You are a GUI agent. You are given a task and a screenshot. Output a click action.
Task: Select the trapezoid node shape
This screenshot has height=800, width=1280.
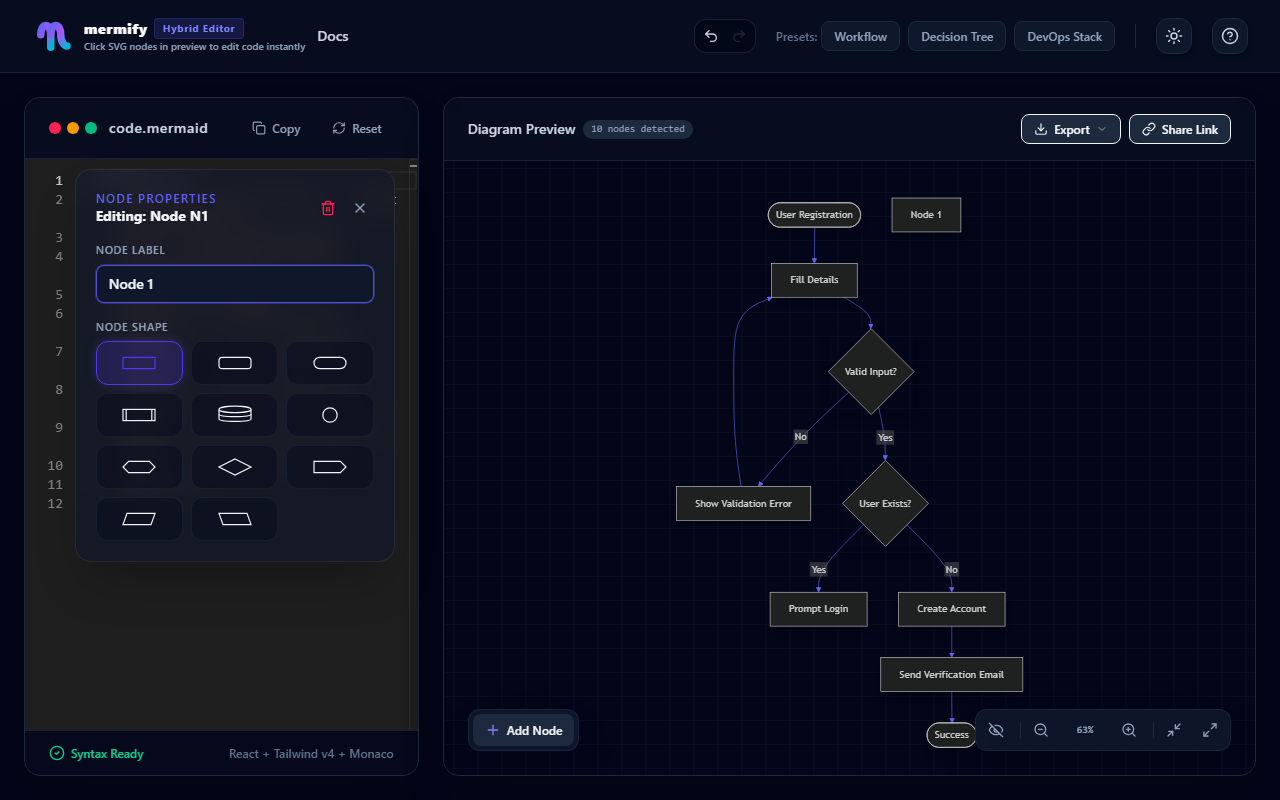click(x=235, y=519)
